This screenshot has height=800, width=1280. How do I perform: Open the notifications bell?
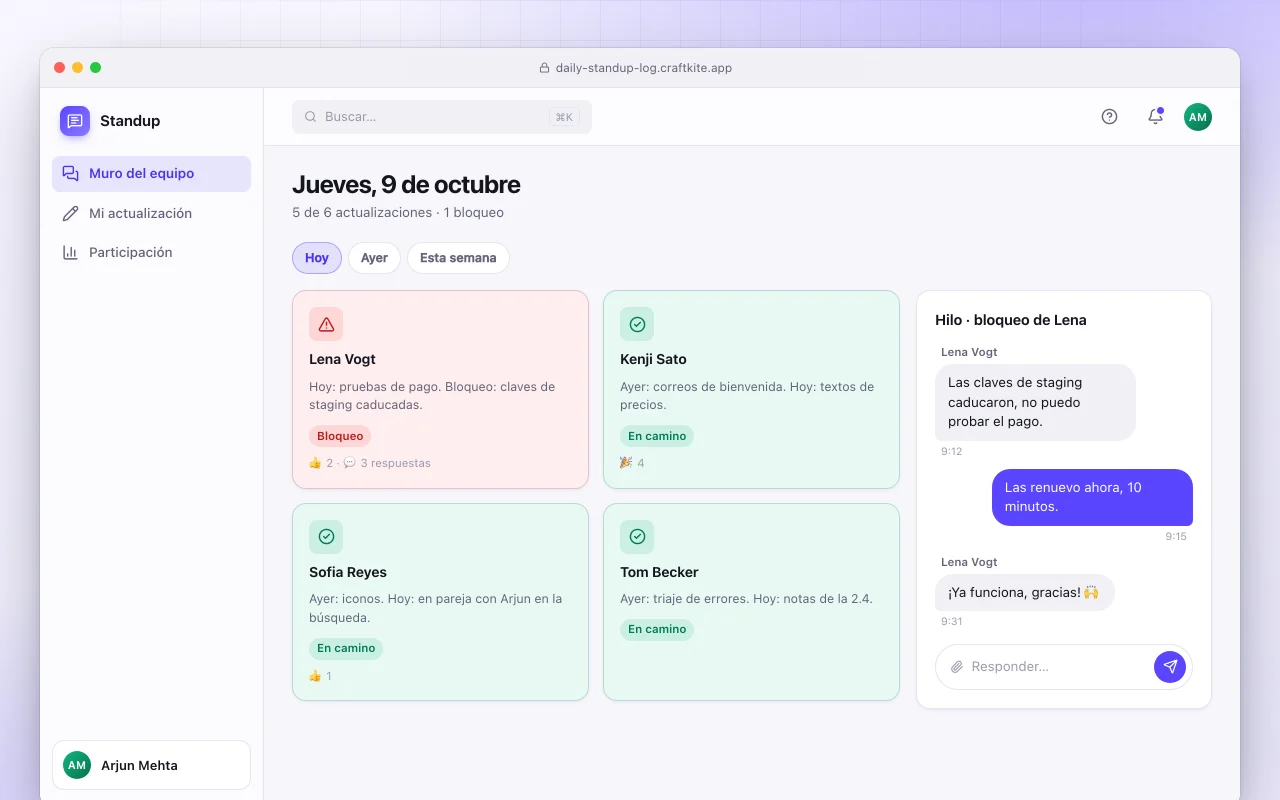click(1155, 117)
